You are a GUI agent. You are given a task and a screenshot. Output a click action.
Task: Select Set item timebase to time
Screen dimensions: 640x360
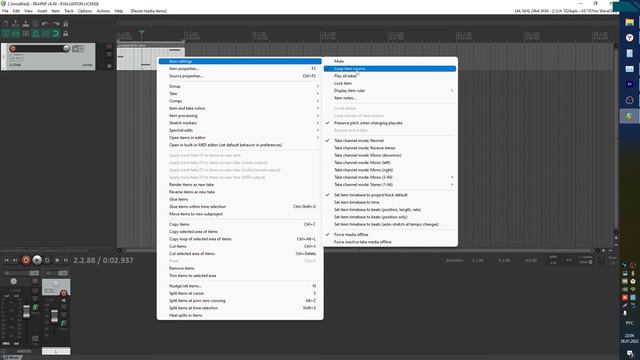point(390,202)
